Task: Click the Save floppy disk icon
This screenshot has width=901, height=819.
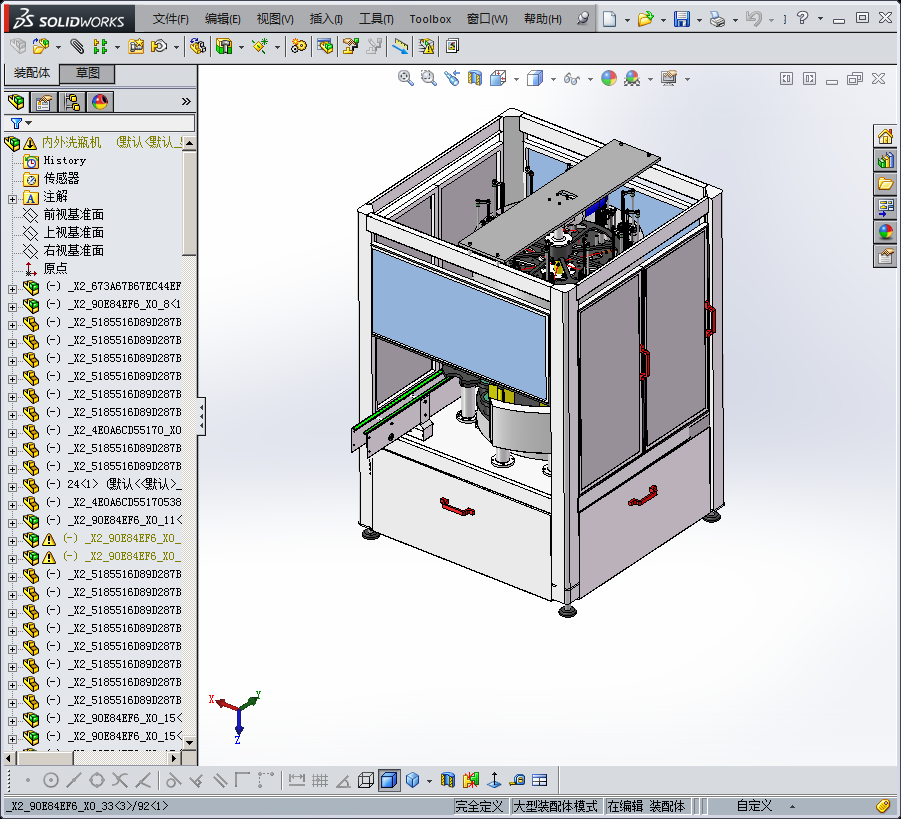Action: pos(682,19)
